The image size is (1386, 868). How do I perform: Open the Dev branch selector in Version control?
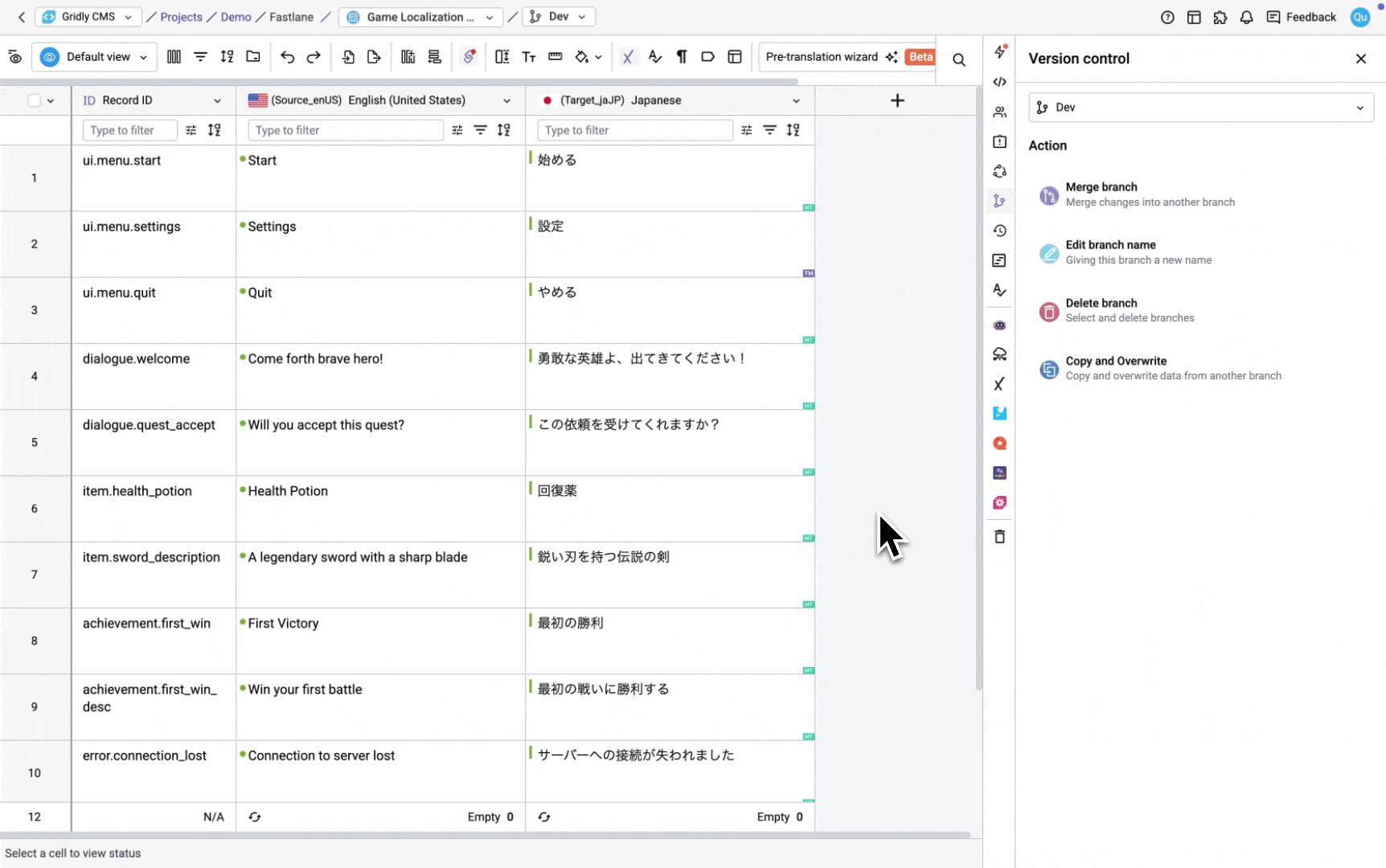tap(1200, 108)
